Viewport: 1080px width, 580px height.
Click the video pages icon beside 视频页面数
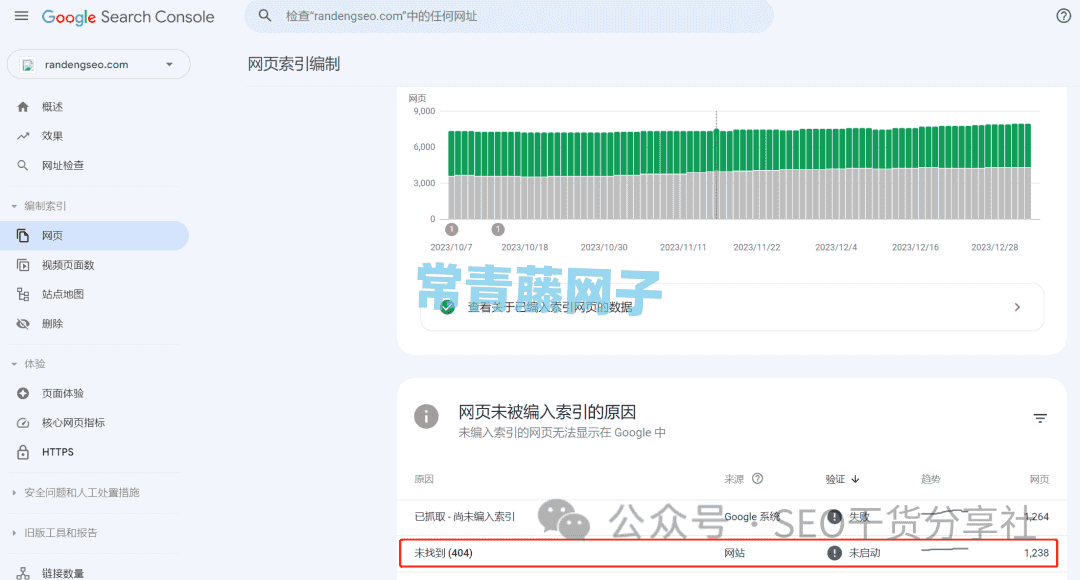[x=23, y=265]
